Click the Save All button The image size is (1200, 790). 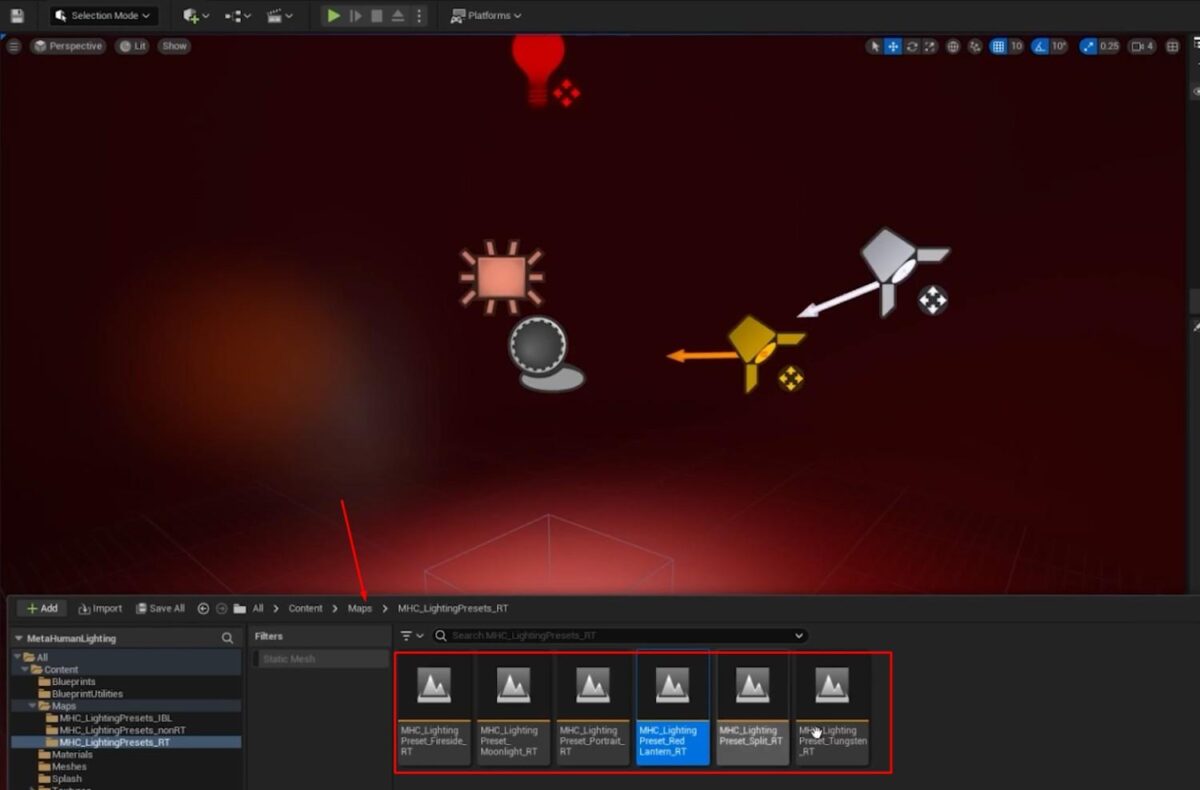[159, 608]
